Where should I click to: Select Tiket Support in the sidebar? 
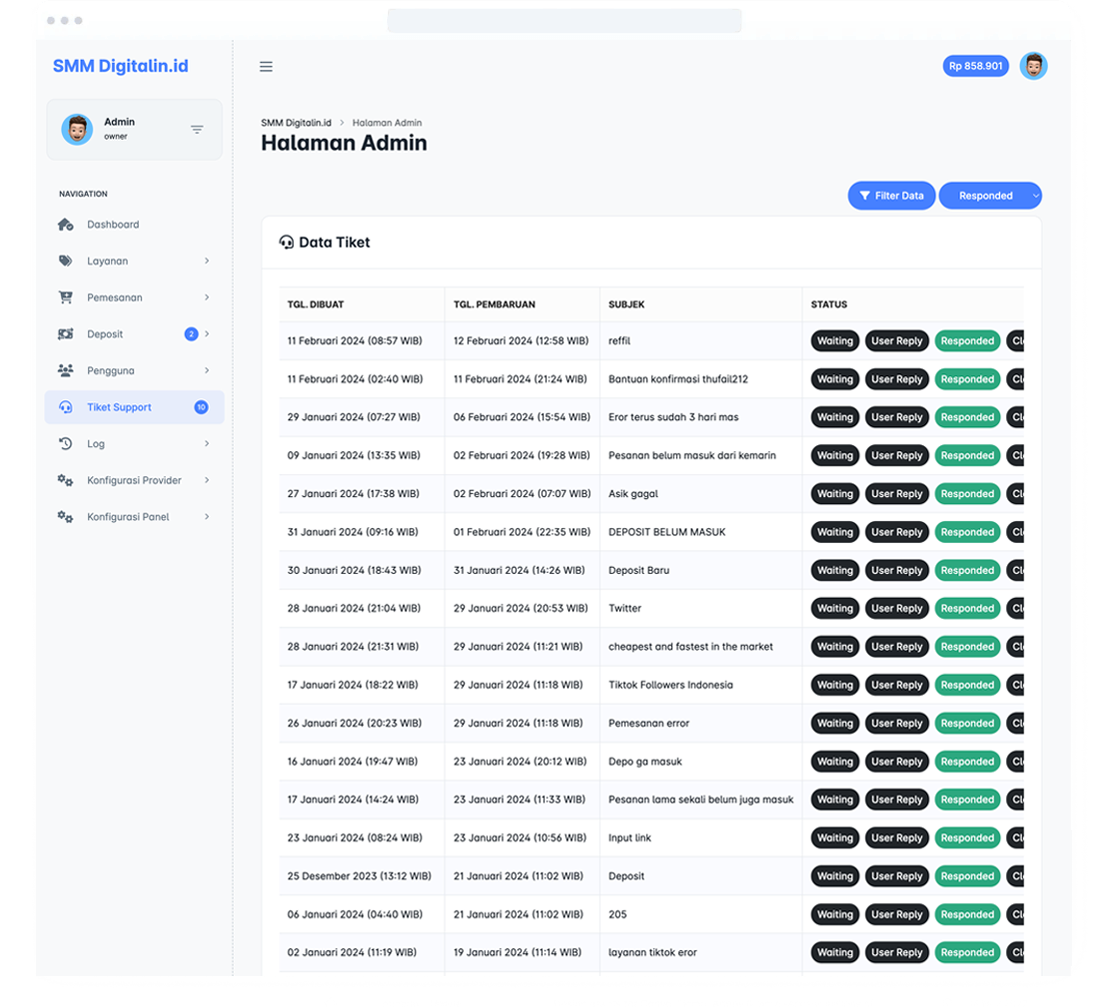pyautogui.click(x=119, y=407)
